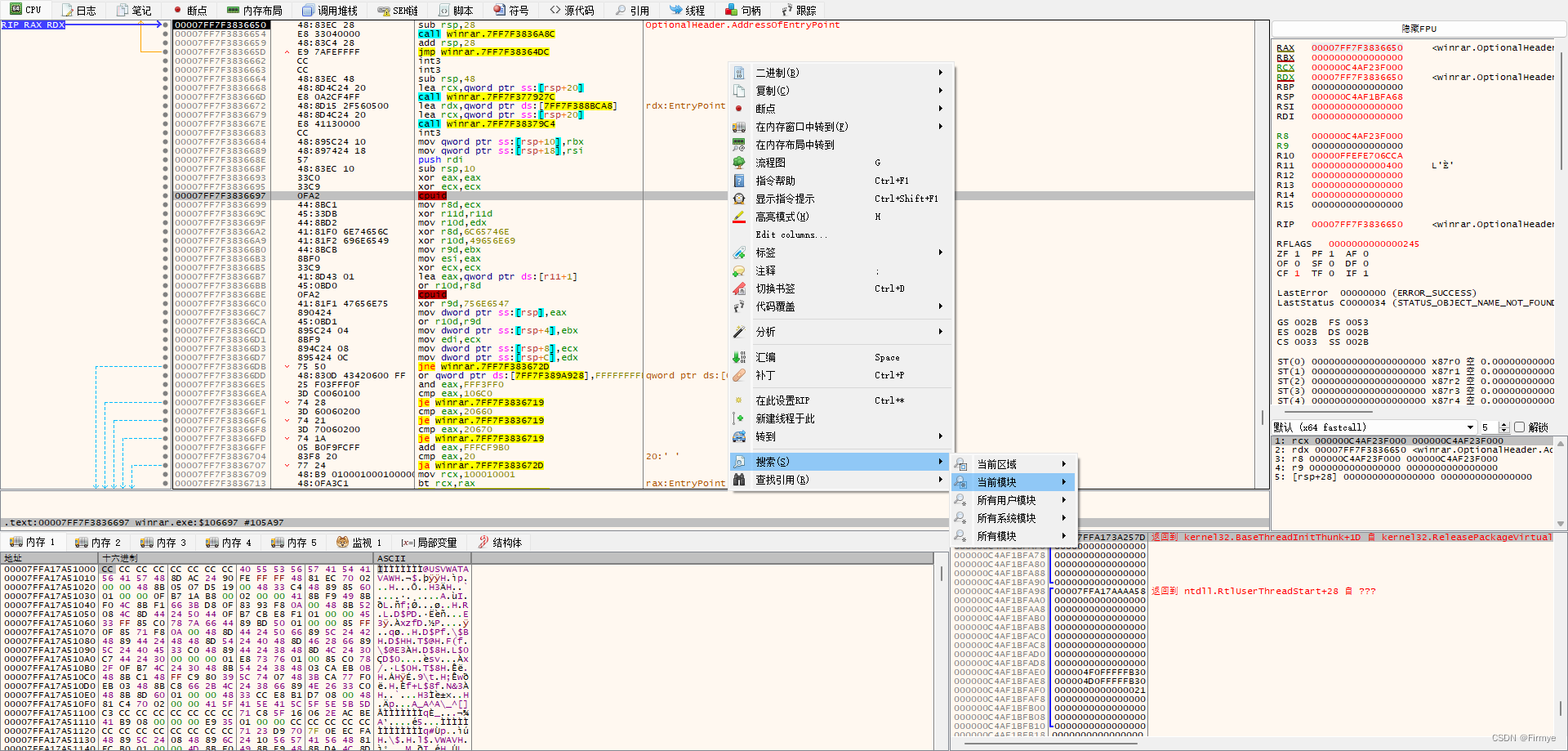This screenshot has width=1568, height=751.
Task: Click the penguin icon for 显示指令提示
Action: 739,199
